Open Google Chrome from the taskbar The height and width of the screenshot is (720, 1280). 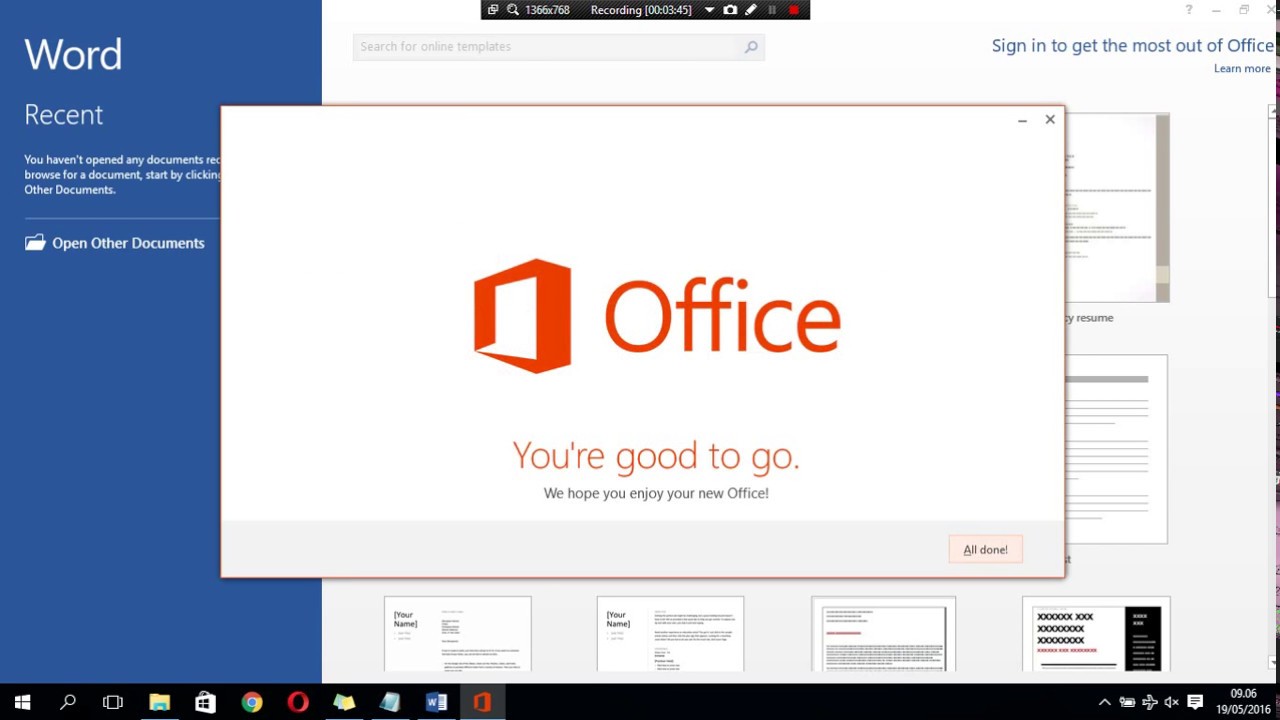[251, 702]
